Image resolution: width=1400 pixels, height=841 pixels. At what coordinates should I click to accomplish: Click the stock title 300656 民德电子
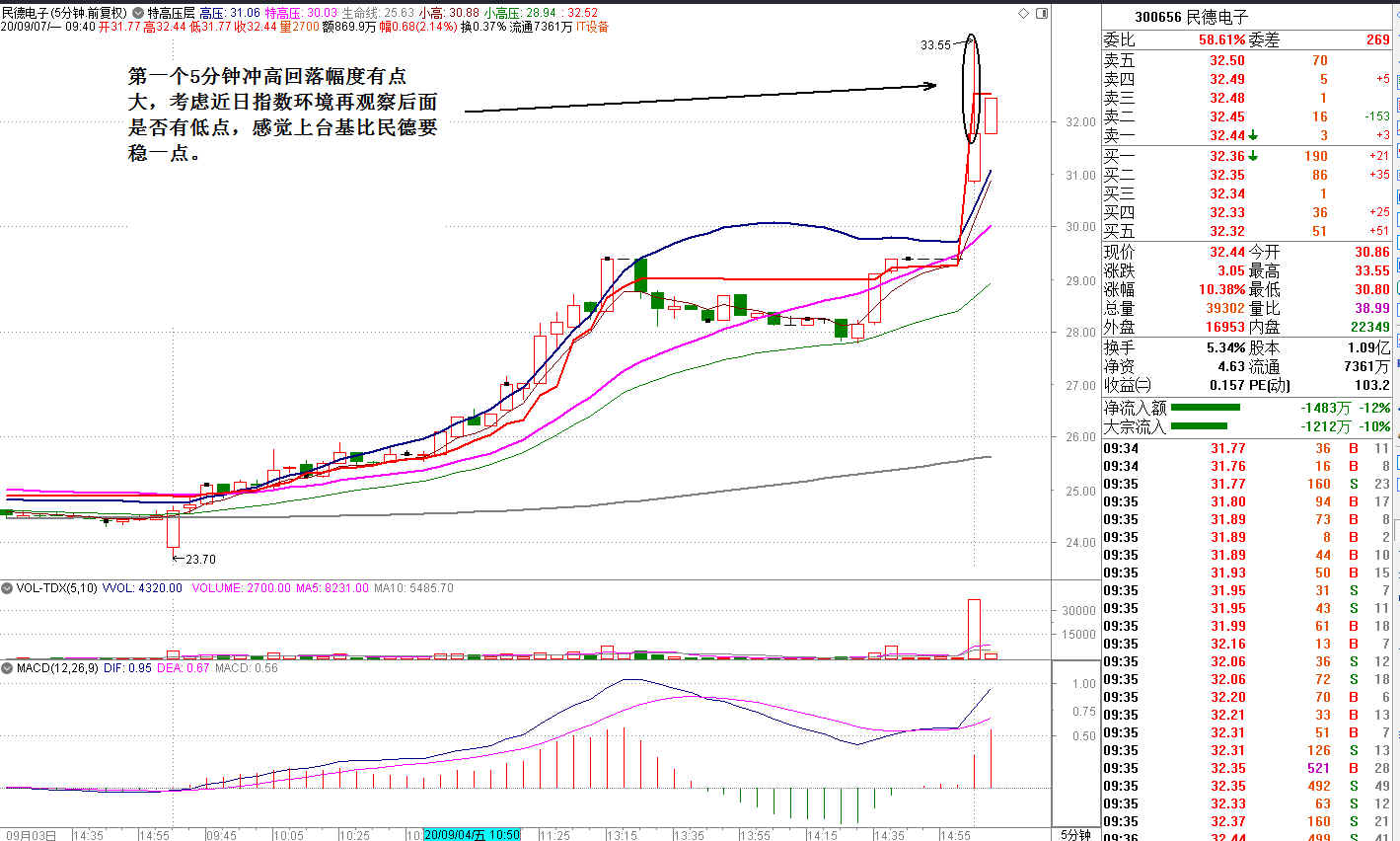(x=1191, y=17)
